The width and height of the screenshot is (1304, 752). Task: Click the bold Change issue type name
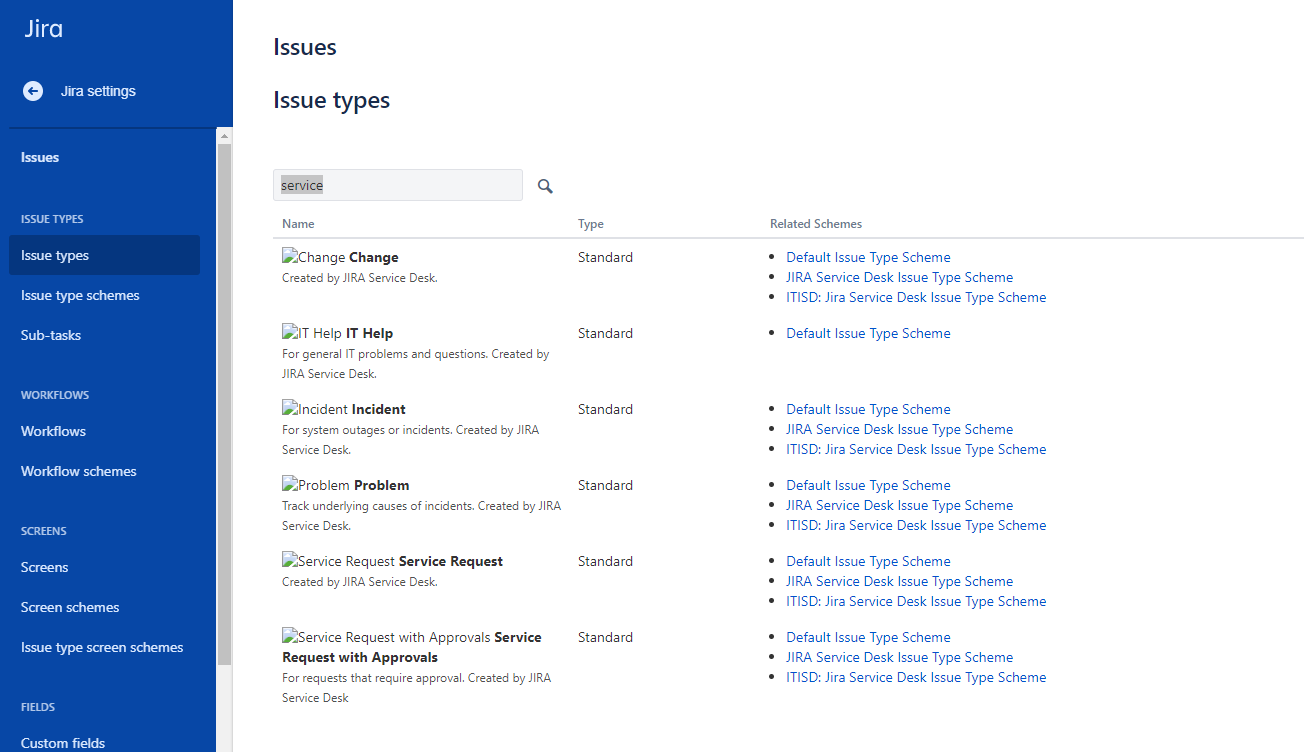pyautogui.click(x=374, y=257)
